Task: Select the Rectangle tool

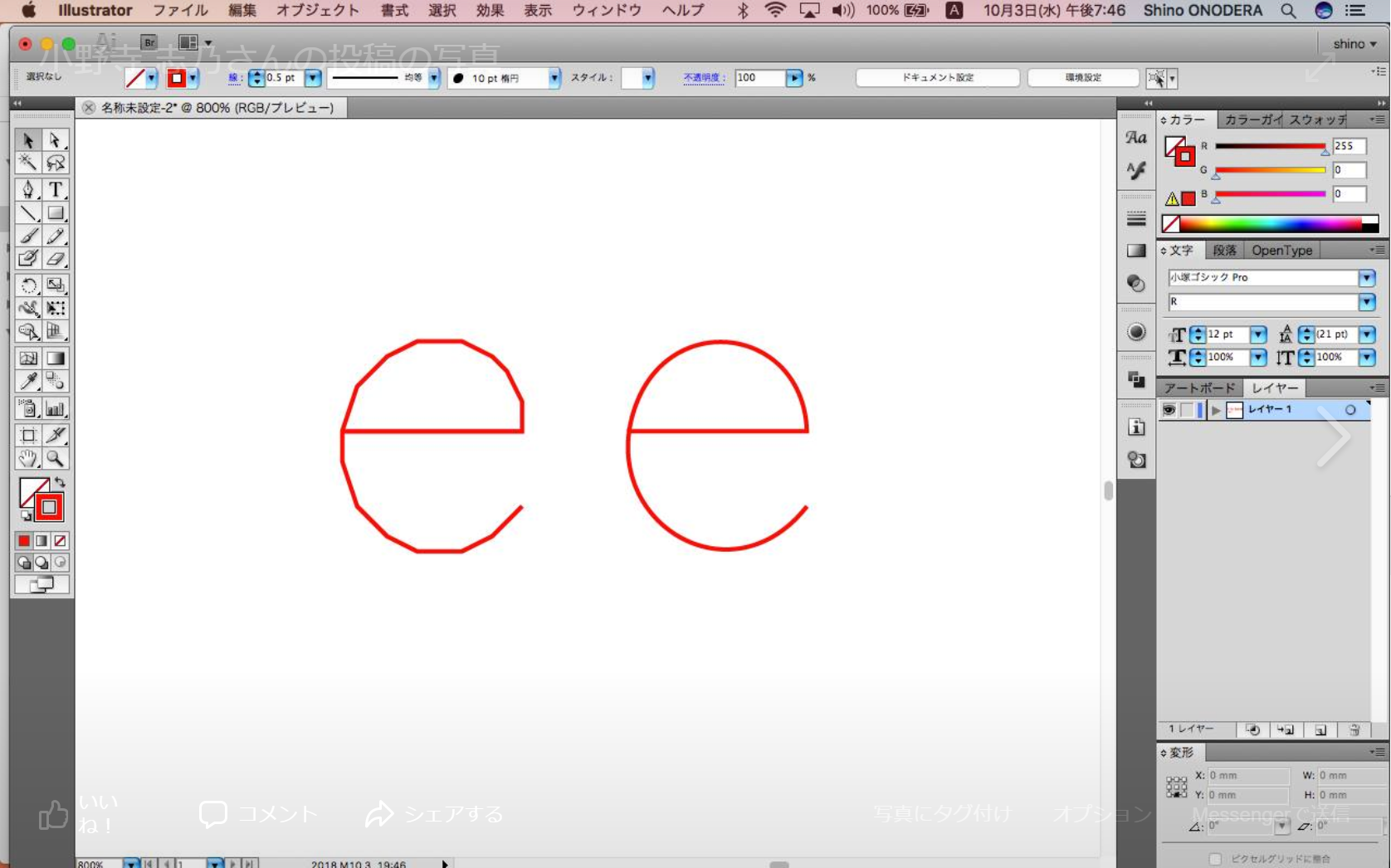Action: (55, 212)
